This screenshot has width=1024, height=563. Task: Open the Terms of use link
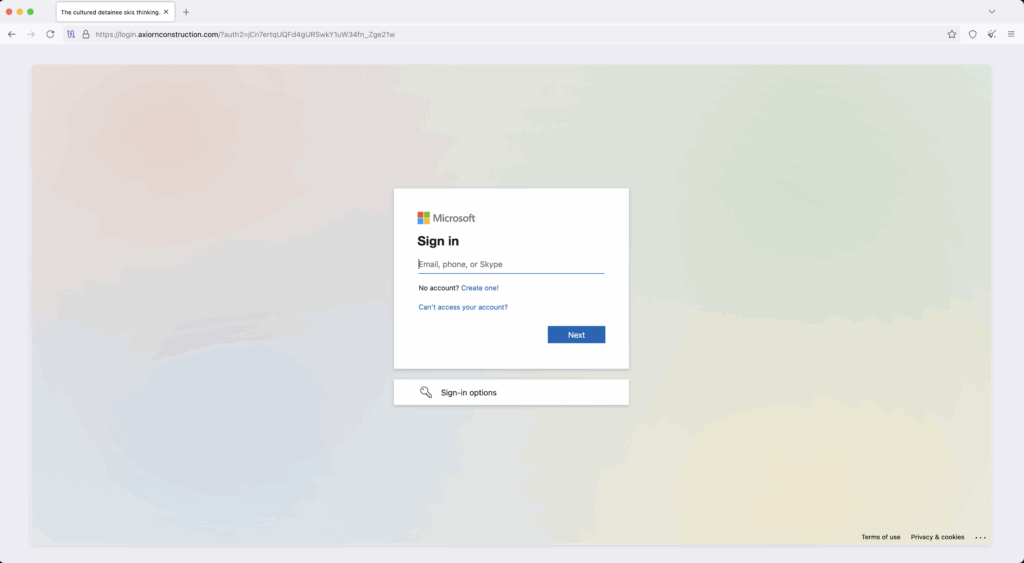coord(880,537)
